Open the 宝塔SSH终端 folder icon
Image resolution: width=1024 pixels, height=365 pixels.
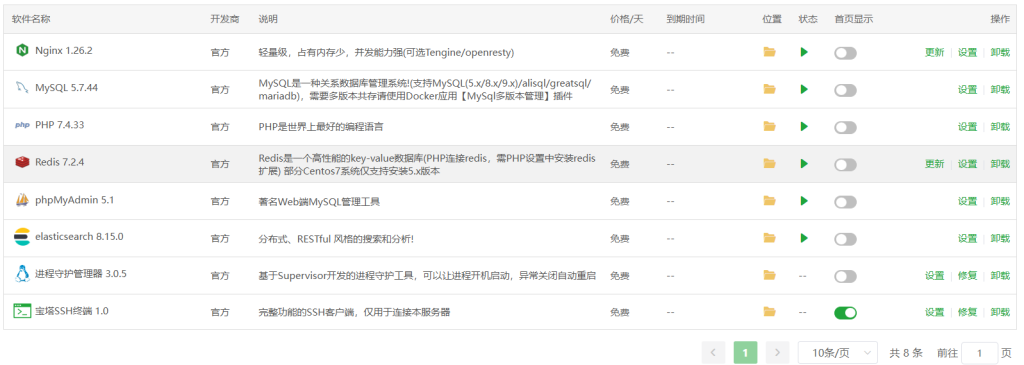click(x=769, y=312)
